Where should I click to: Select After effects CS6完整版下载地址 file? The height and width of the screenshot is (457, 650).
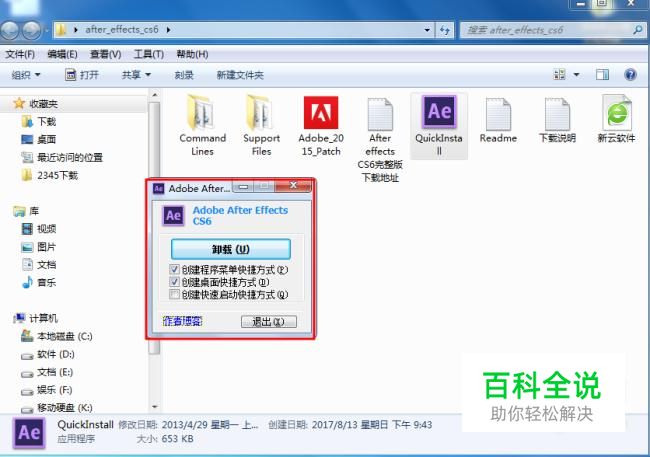(x=380, y=140)
